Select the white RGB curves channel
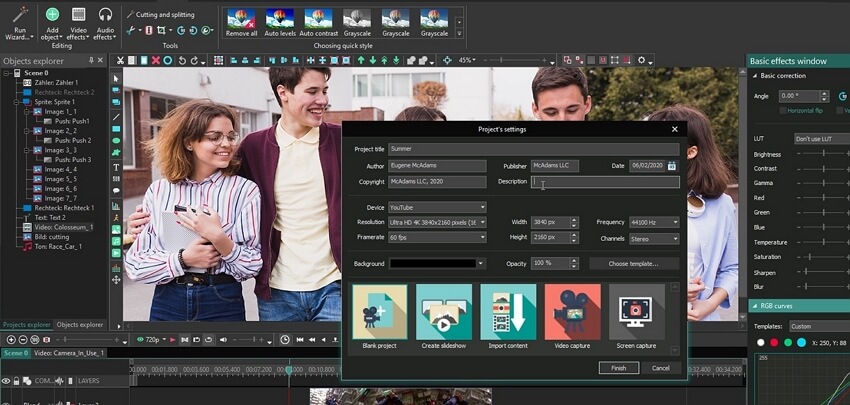Screen dimensions: 850x405 click(759, 343)
